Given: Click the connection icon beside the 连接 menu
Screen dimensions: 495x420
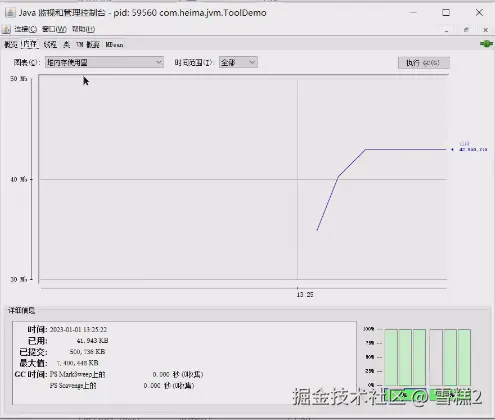Looking at the screenshot, I should click(x=6, y=29).
